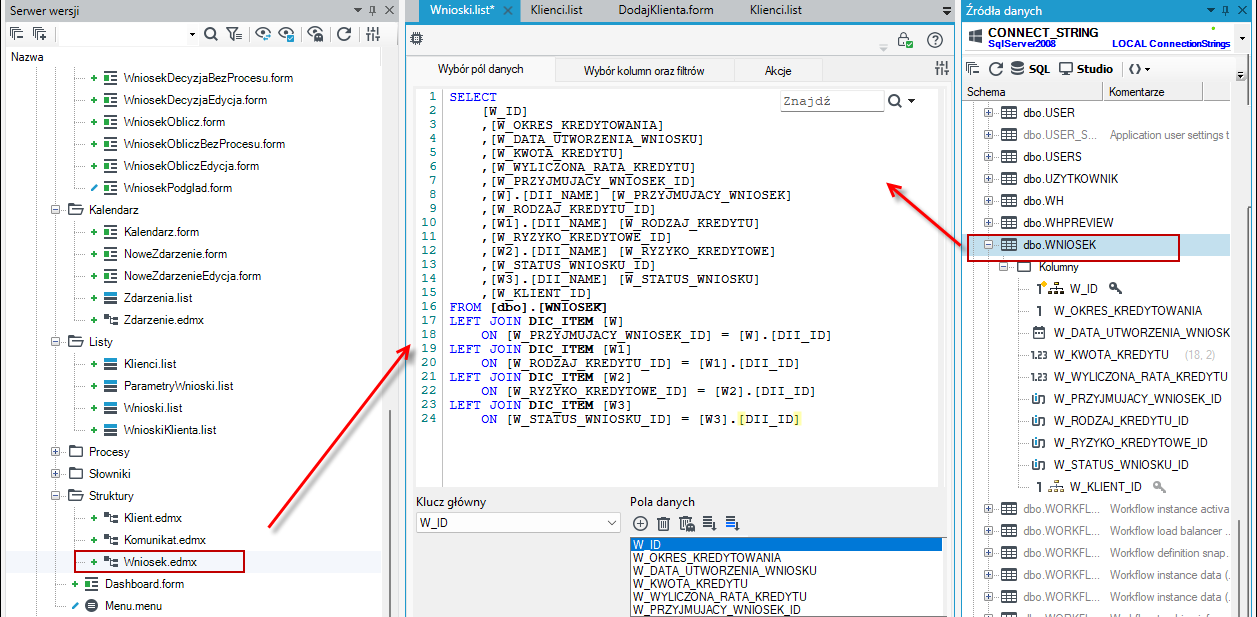Click the lock status icon in editor toolbar
The width and height of the screenshot is (1257, 617).
click(x=905, y=40)
